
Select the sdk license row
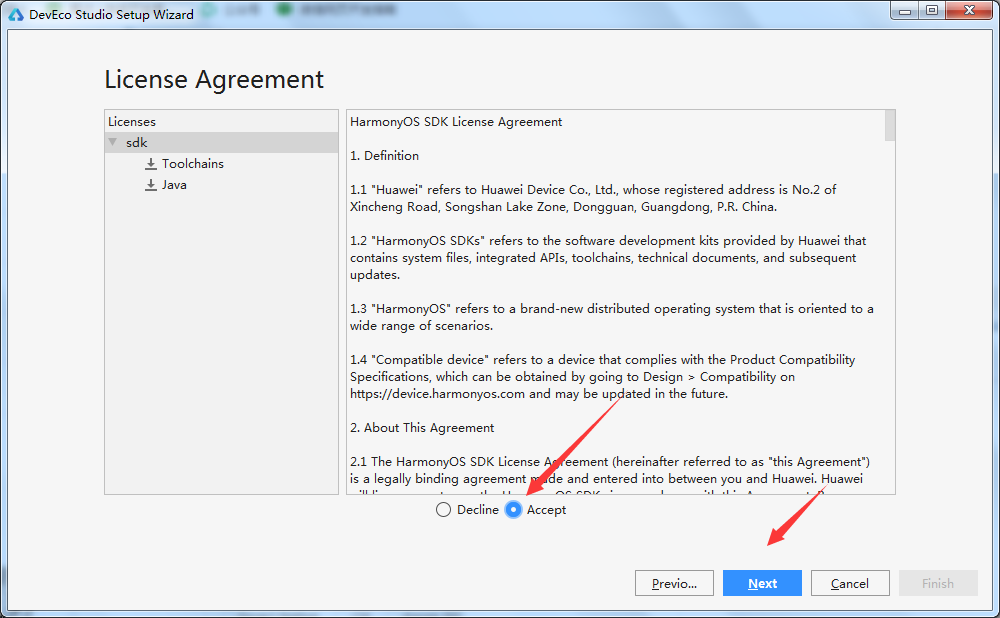(221, 142)
